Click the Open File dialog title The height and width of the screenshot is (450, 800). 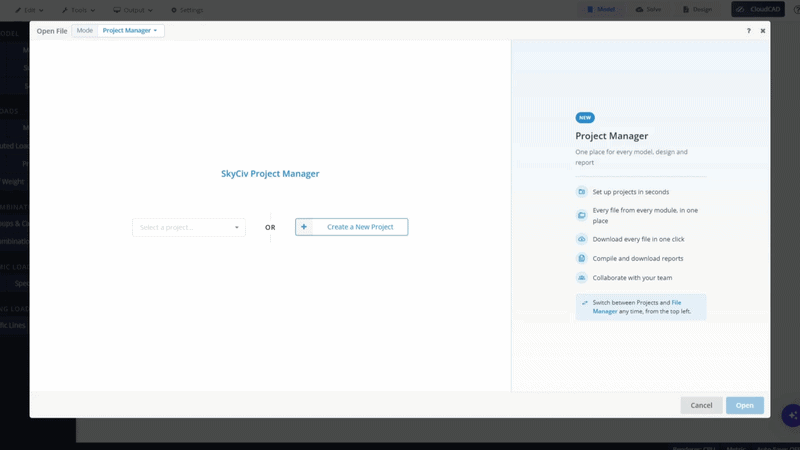click(x=52, y=31)
